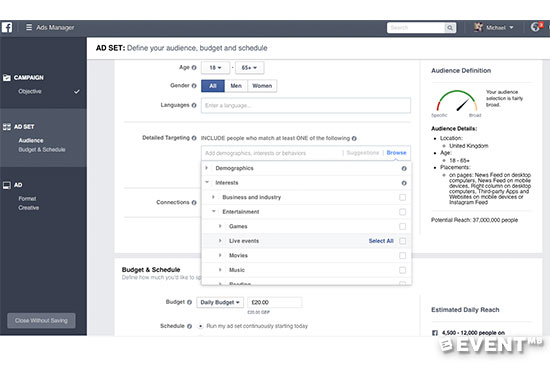Go to Audience section in sidebar
Viewport: 550px width, 365px height.
pyautogui.click(x=31, y=141)
